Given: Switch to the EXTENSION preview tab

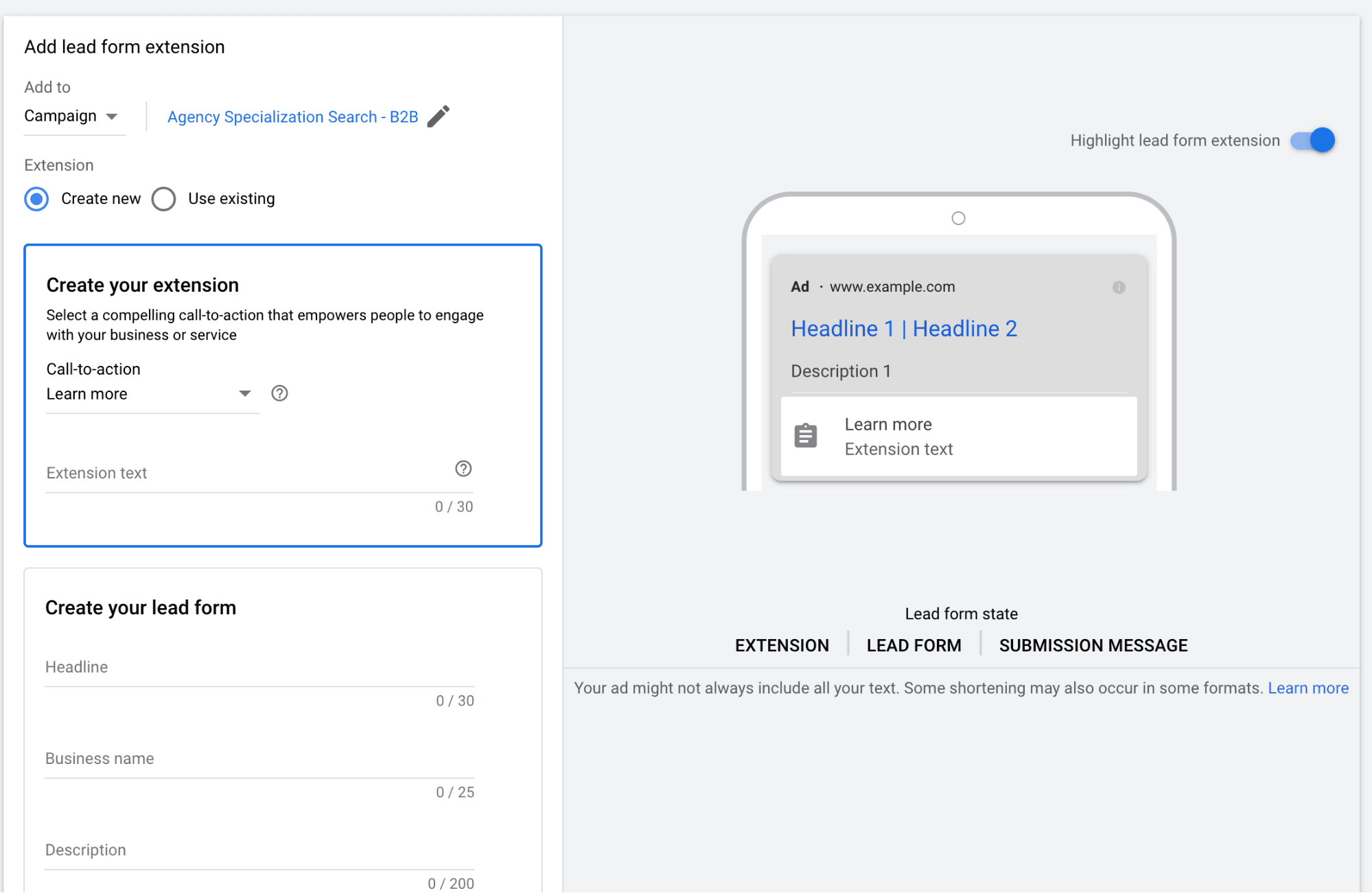Looking at the screenshot, I should 782,645.
